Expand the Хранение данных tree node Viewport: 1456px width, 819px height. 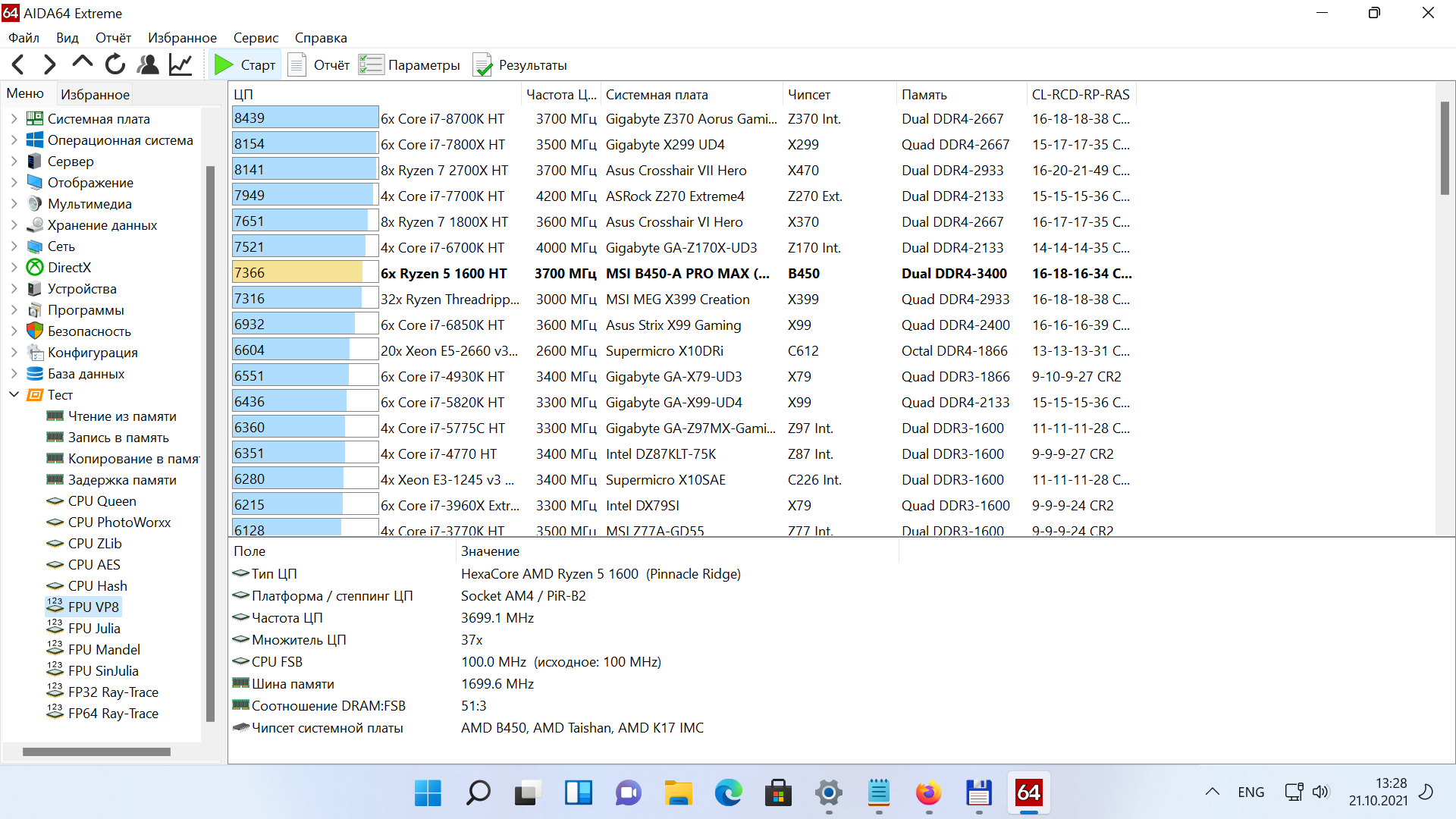pos(14,225)
